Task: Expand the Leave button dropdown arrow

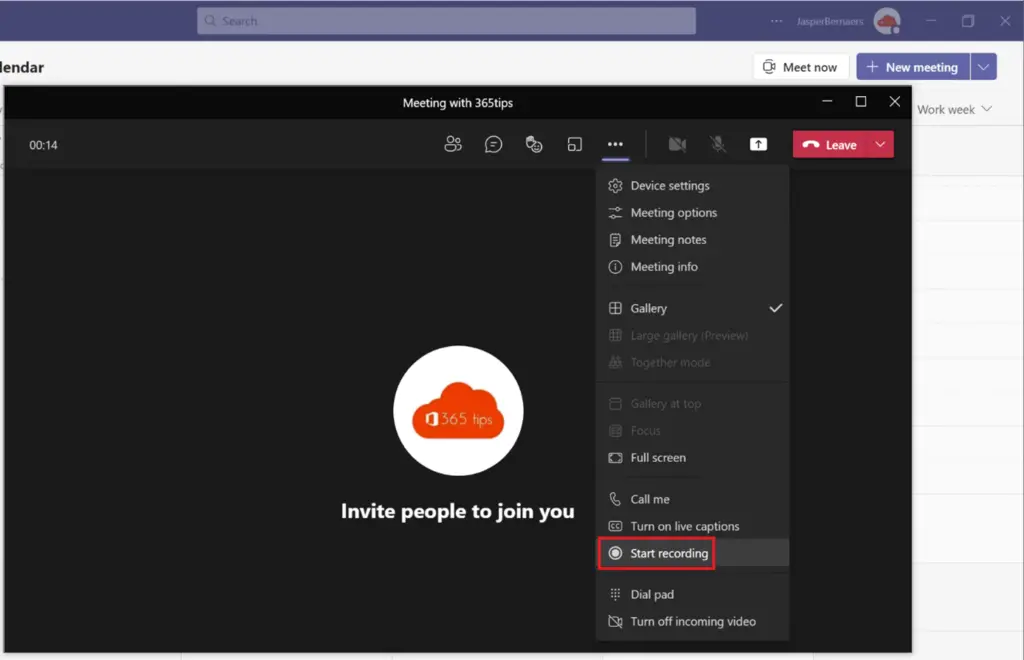Action: click(x=880, y=145)
